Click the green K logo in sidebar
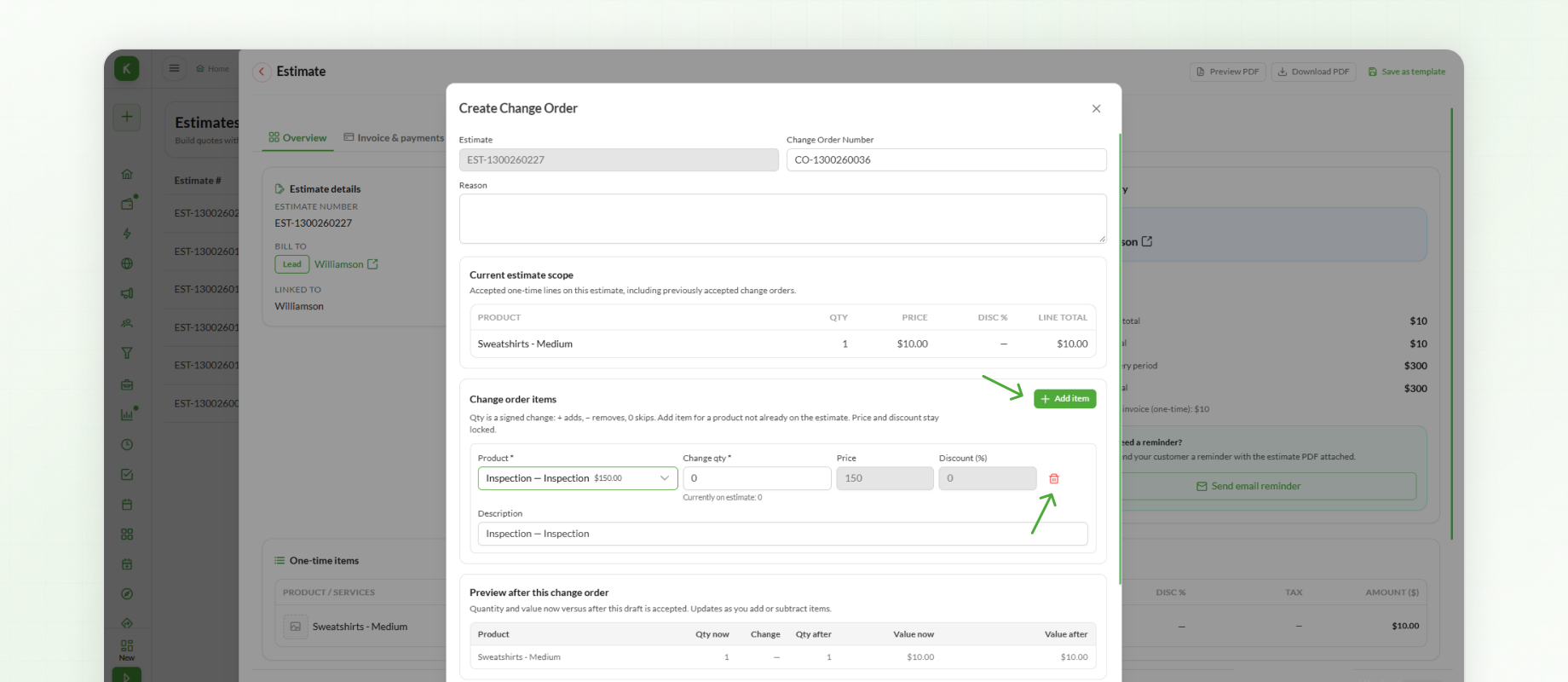The image size is (1568, 682). [x=126, y=69]
